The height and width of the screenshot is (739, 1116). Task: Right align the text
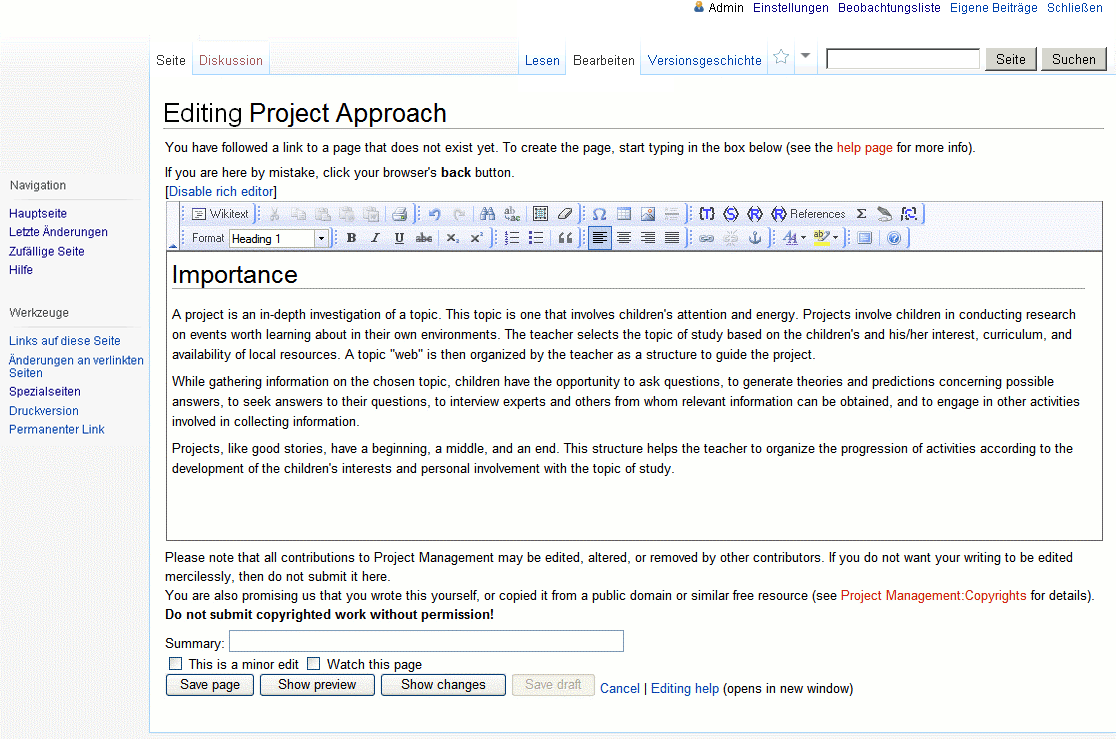tap(648, 238)
